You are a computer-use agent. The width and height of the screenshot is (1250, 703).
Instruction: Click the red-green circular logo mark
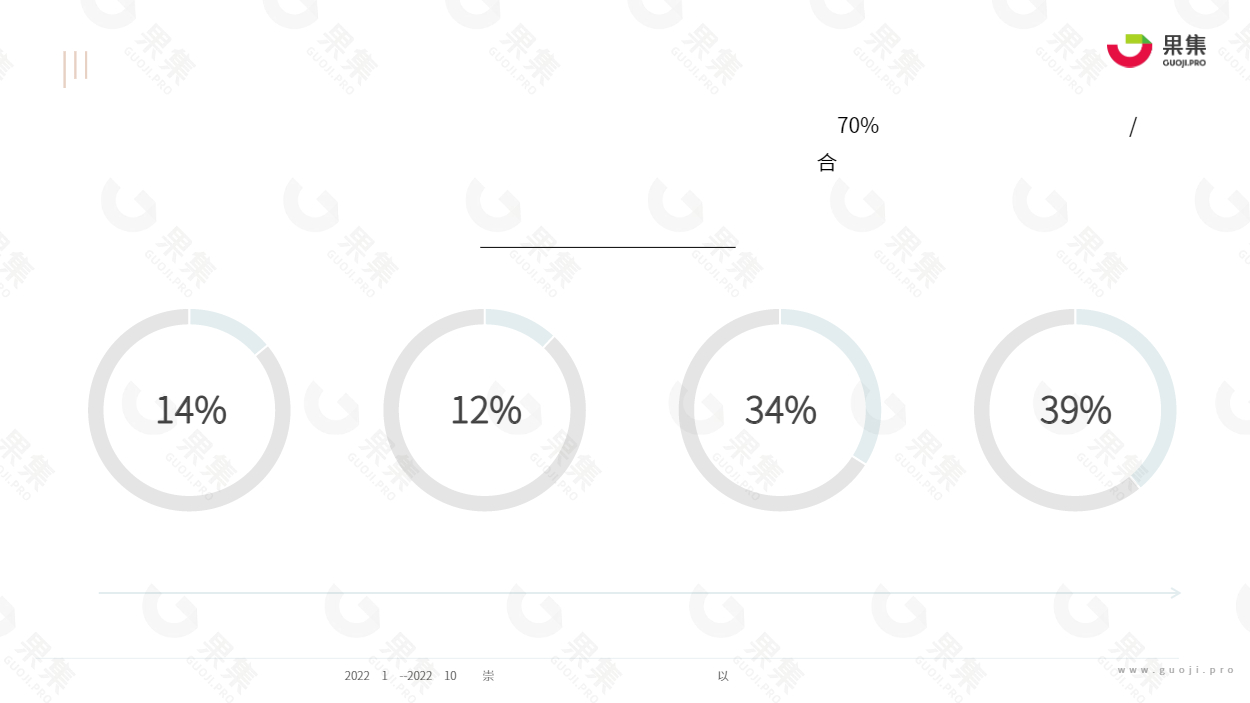click(1130, 51)
